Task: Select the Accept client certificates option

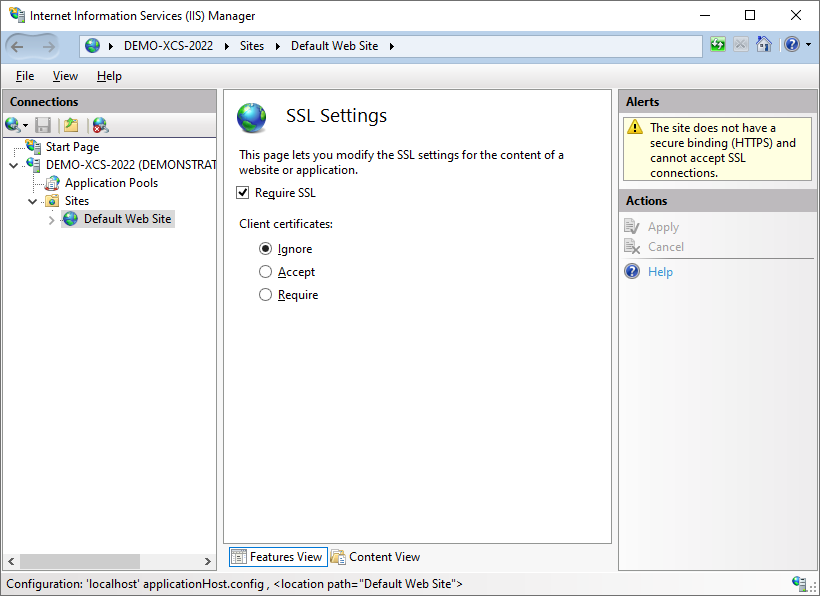Action: click(266, 272)
